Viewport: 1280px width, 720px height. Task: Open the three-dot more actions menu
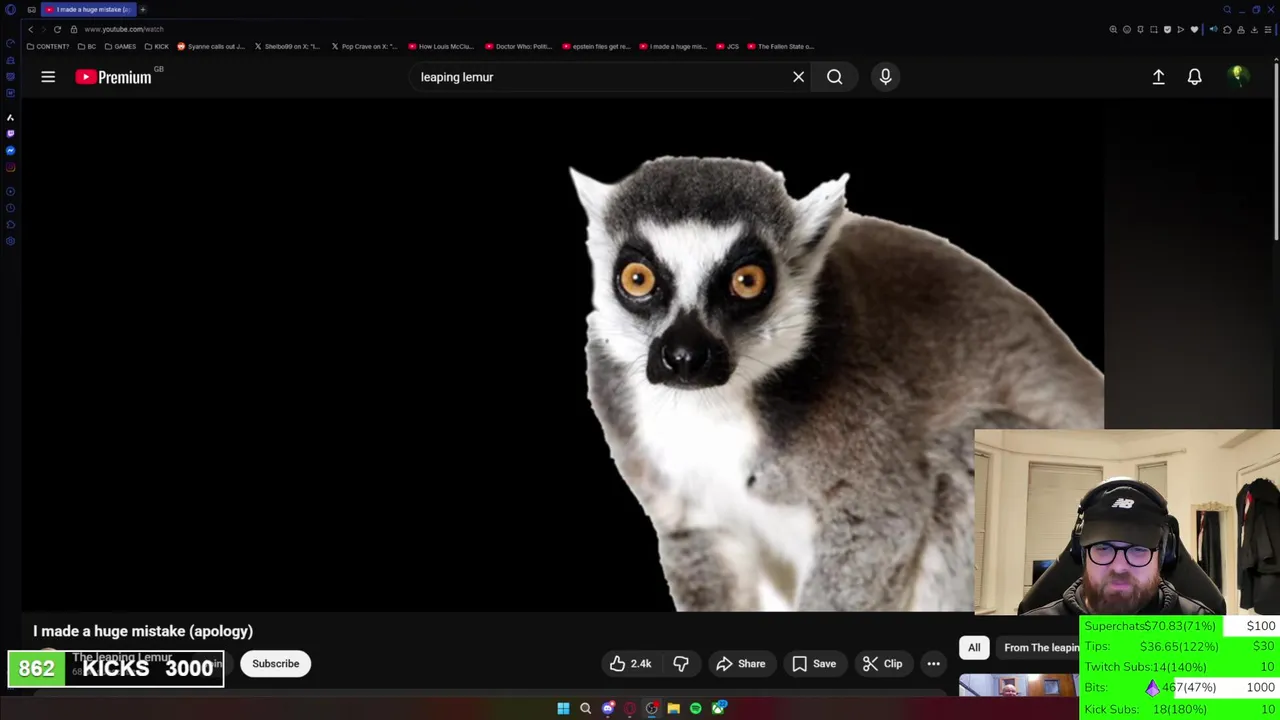tap(933, 664)
